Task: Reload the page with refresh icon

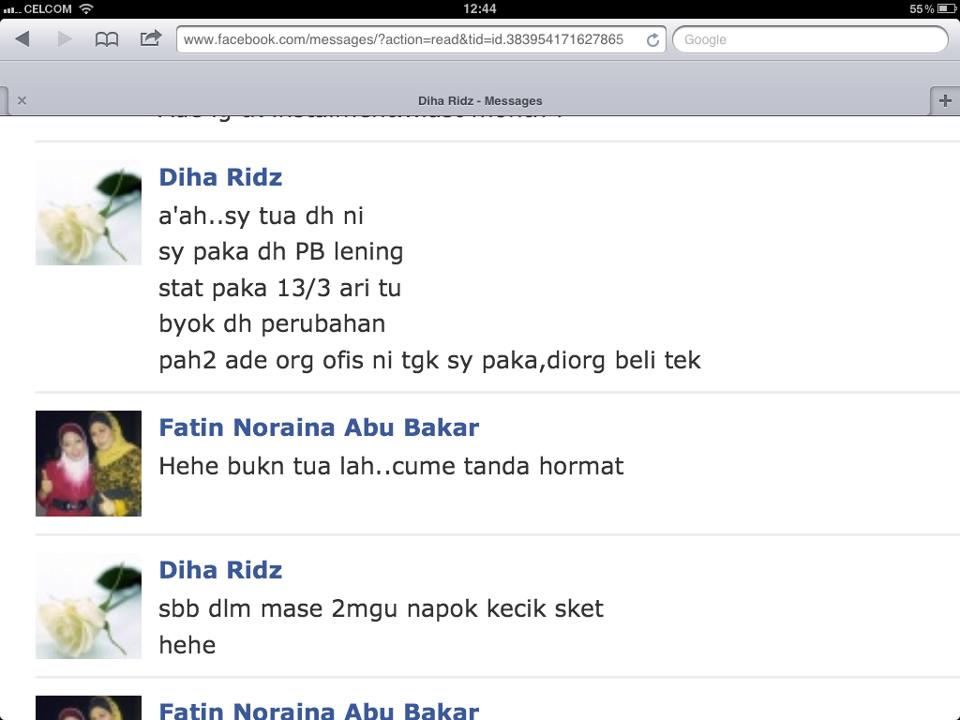Action: point(653,40)
